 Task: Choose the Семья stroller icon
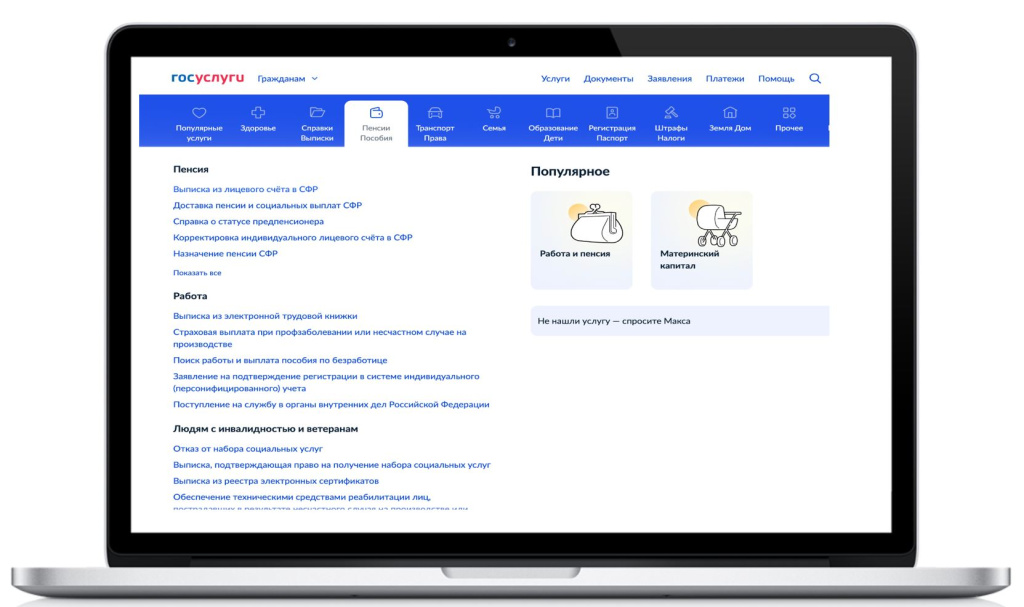(494, 113)
